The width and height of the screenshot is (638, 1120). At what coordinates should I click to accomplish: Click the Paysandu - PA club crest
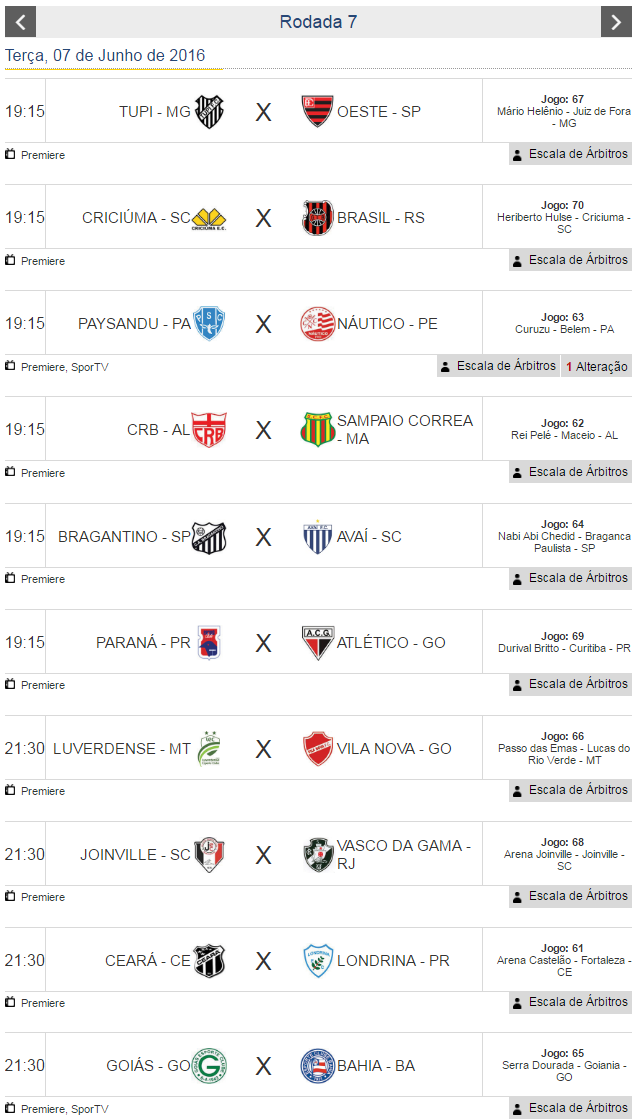point(209,324)
